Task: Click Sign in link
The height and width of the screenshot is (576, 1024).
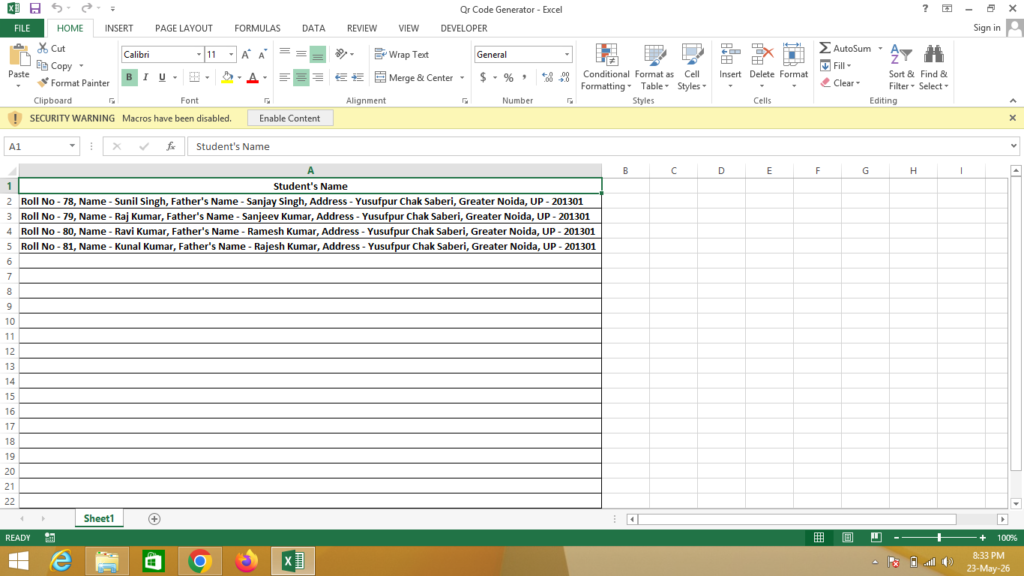Action: coord(987,27)
